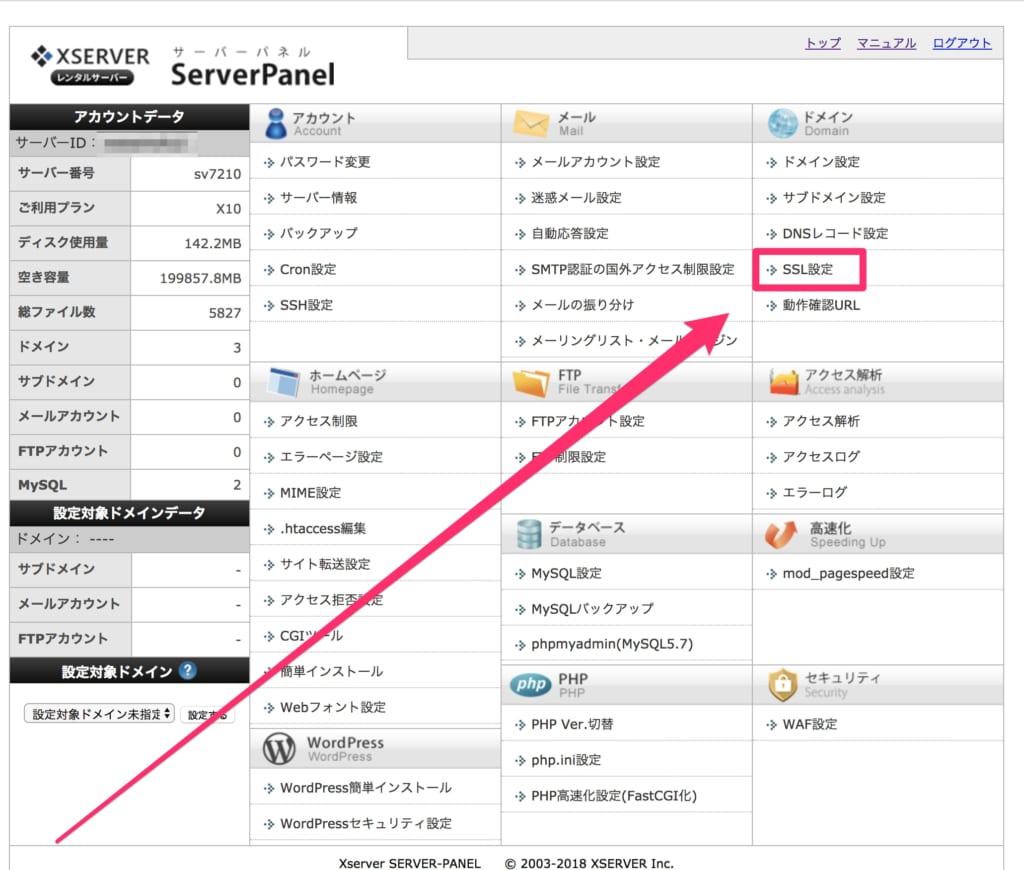
Task: Open php.ini設定
Action: pos(566,760)
